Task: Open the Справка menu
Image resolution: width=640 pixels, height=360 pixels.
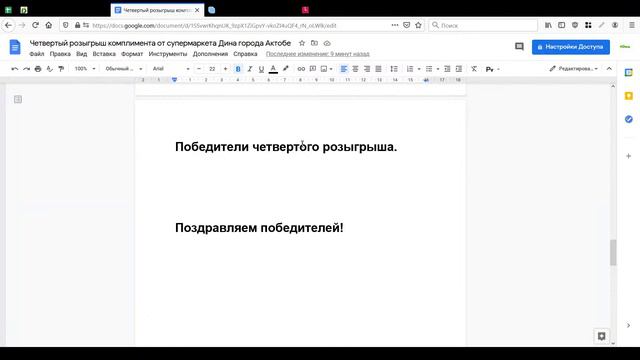Action: [245, 54]
